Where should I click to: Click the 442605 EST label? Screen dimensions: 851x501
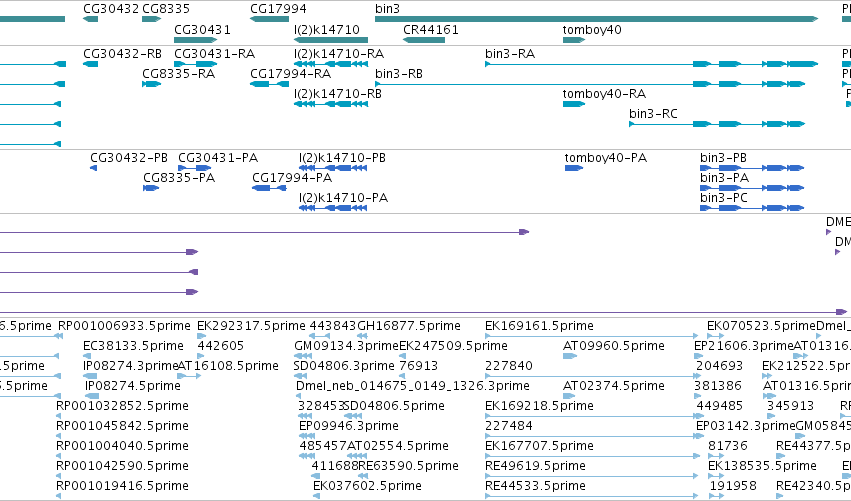tap(221, 346)
